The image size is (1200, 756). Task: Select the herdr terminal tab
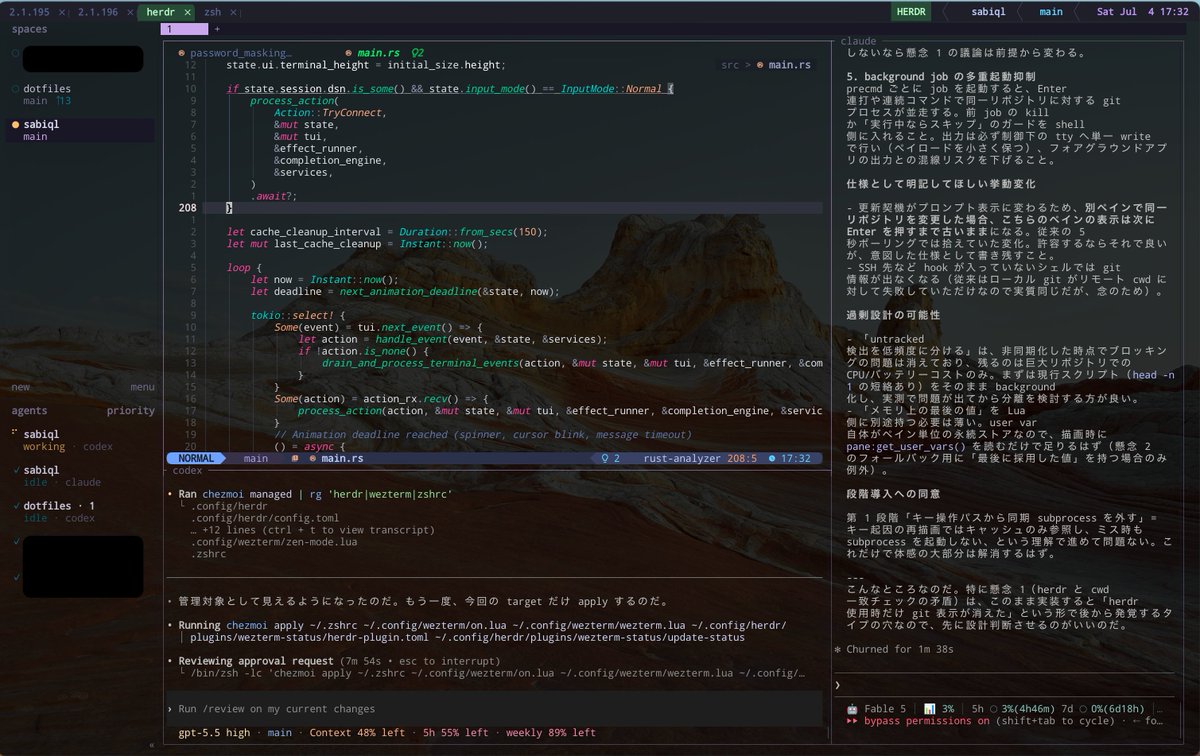[159, 12]
